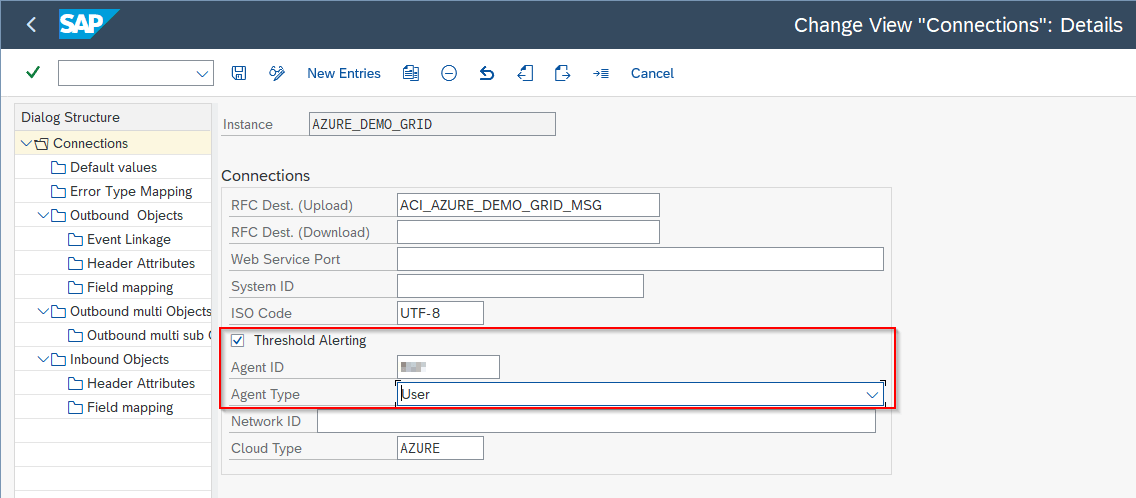Click the Delete minus-circle icon
This screenshot has width=1136, height=498.
449,73
